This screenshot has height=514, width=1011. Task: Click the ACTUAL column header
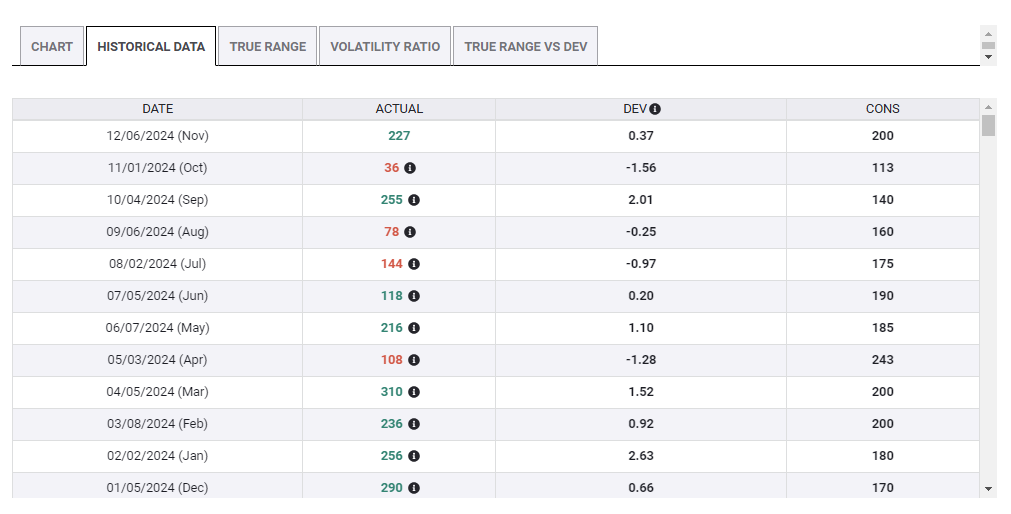pyautogui.click(x=399, y=109)
